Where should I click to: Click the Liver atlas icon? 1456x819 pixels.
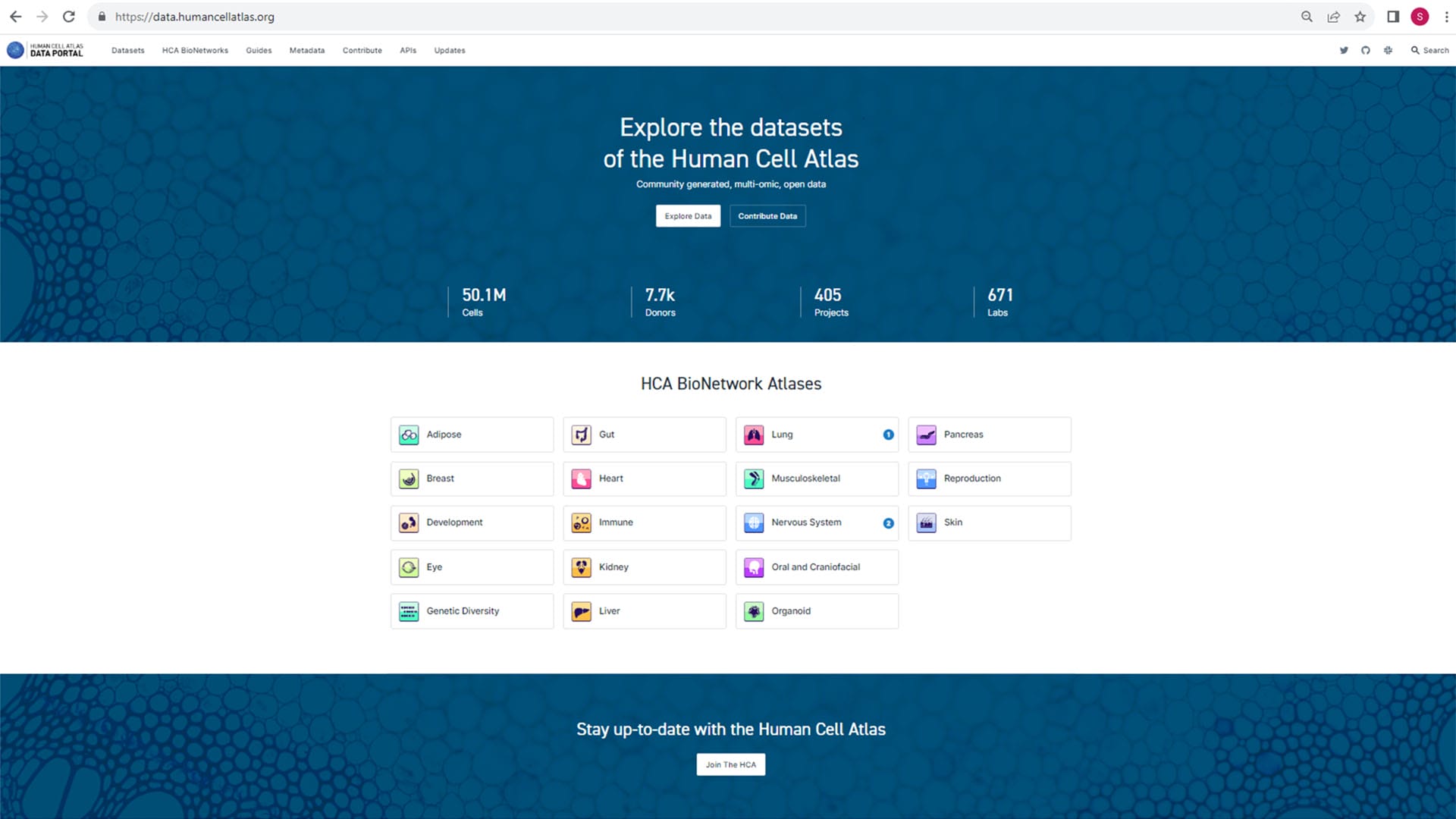[582, 611]
